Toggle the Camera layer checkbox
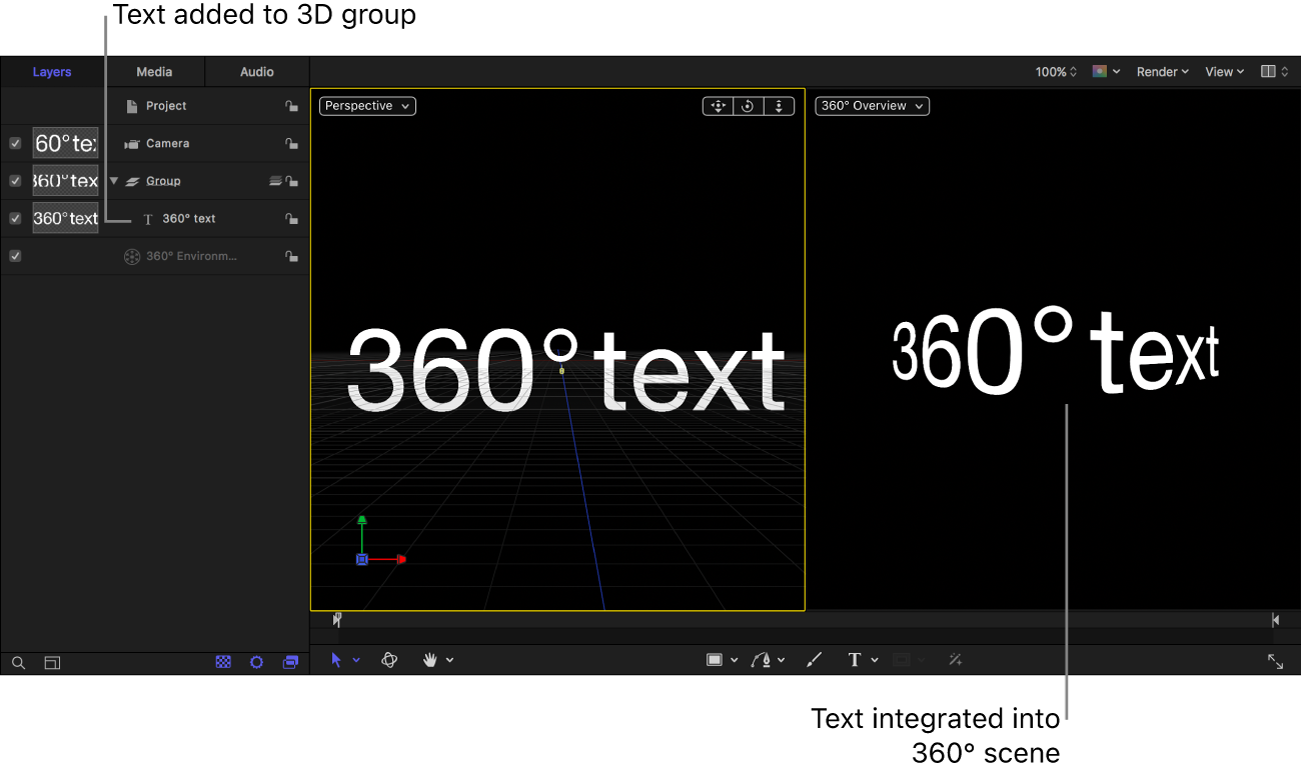Image resolution: width=1302 pixels, height=772 pixels. click(x=15, y=143)
